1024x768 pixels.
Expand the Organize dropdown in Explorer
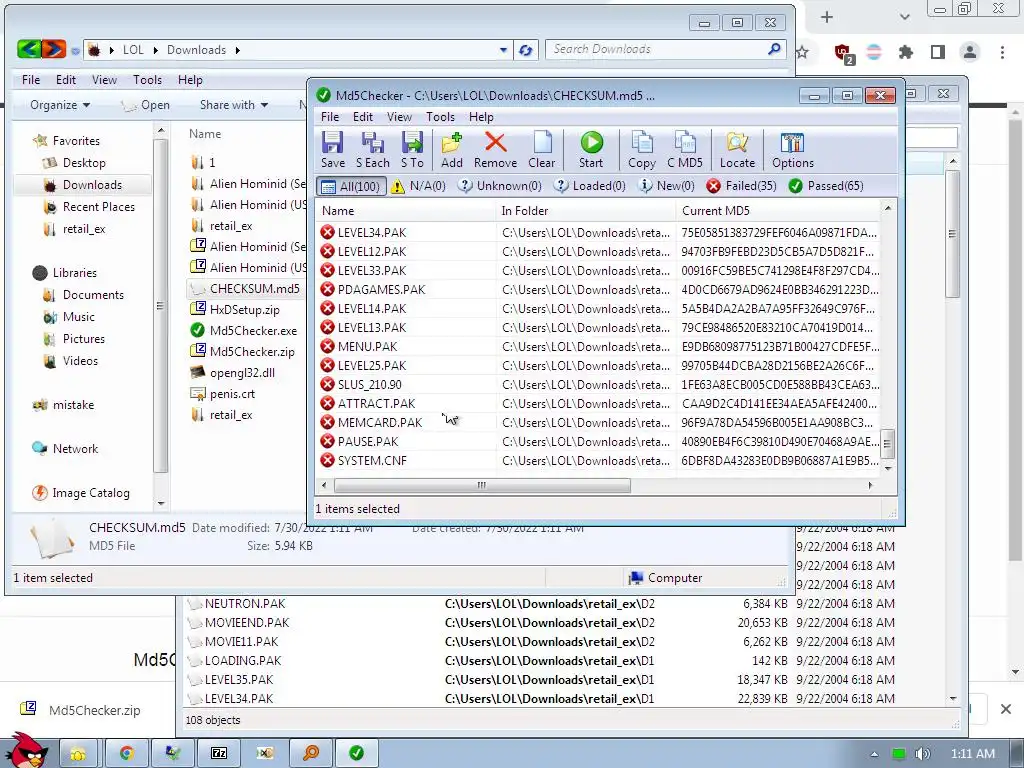[x=60, y=105]
